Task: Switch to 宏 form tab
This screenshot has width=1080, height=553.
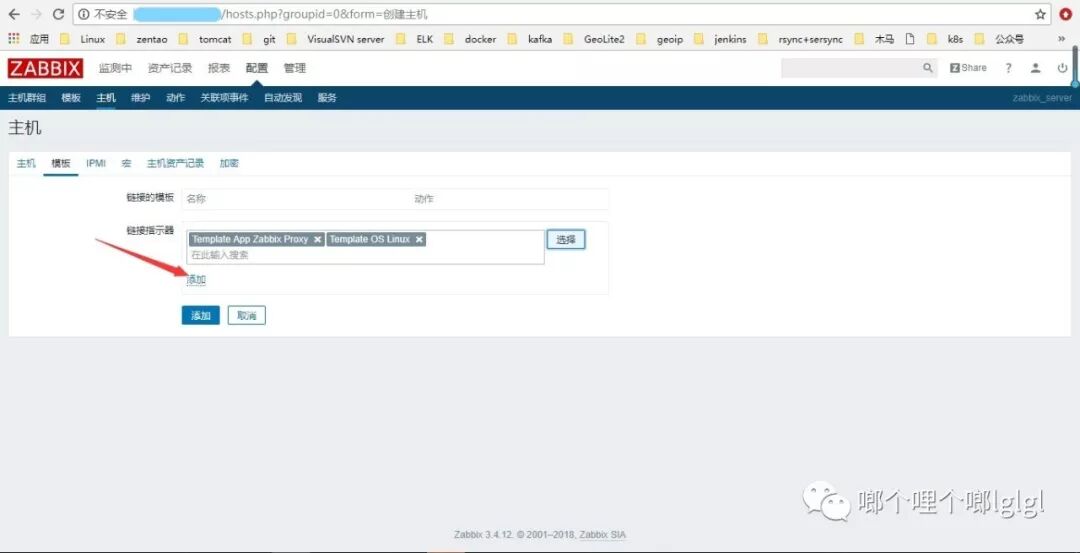Action: 127,163
